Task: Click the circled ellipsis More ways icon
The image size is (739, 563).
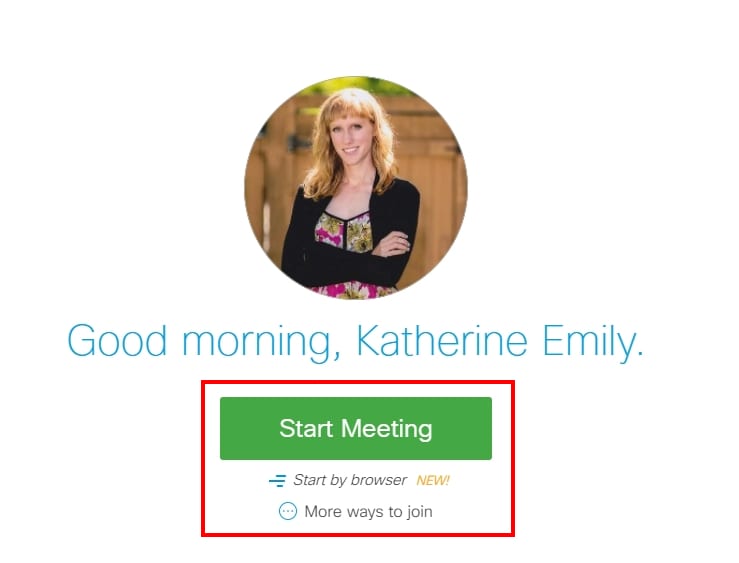Action: point(288,511)
